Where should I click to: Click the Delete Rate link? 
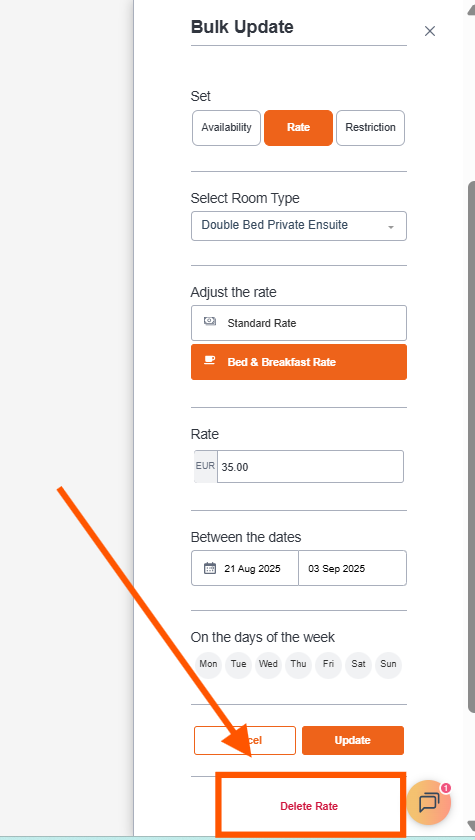point(309,806)
